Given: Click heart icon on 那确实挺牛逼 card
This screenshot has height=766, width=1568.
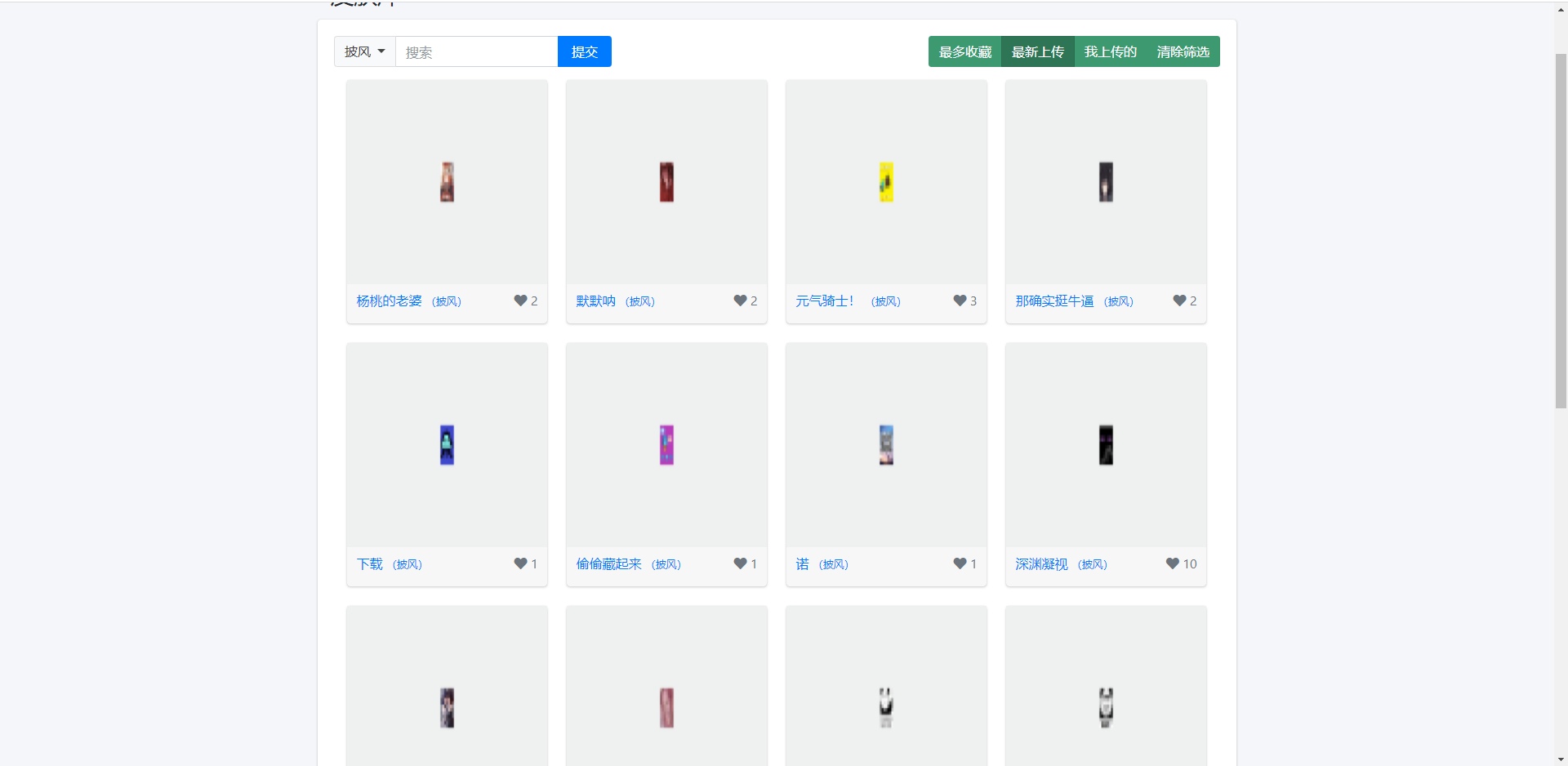Looking at the screenshot, I should click(x=1179, y=301).
